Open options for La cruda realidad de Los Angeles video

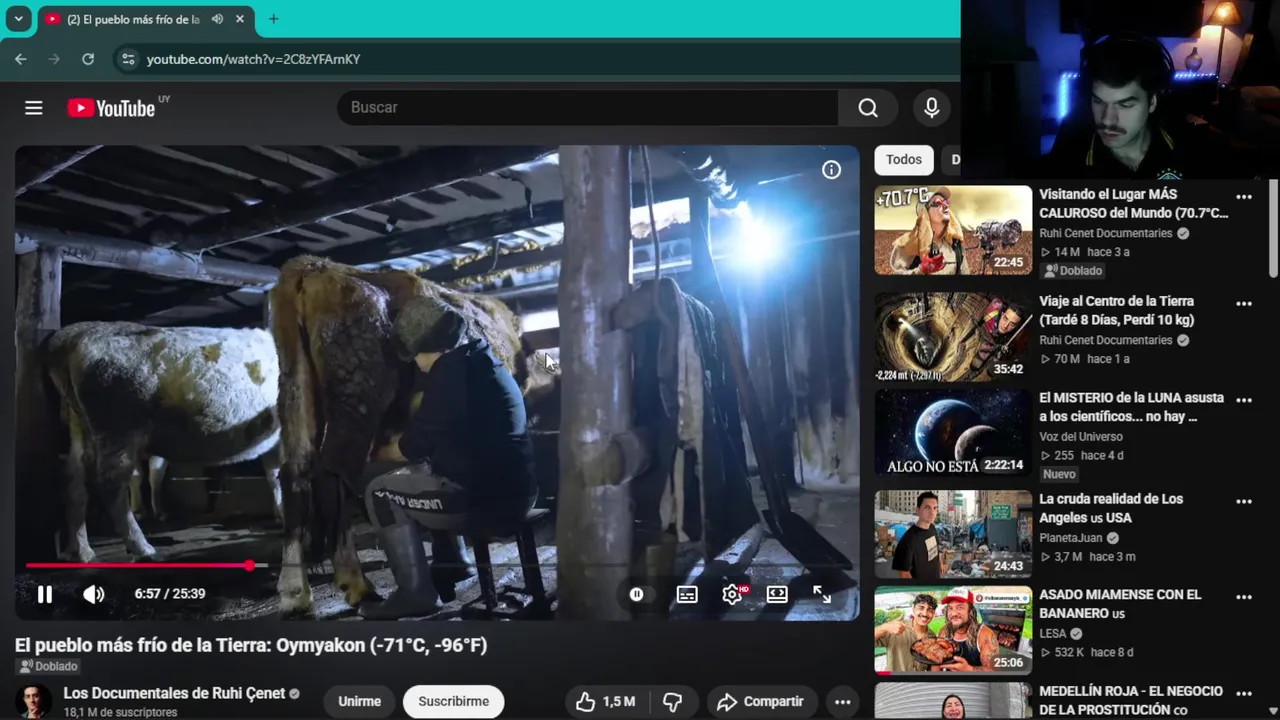point(1244,502)
